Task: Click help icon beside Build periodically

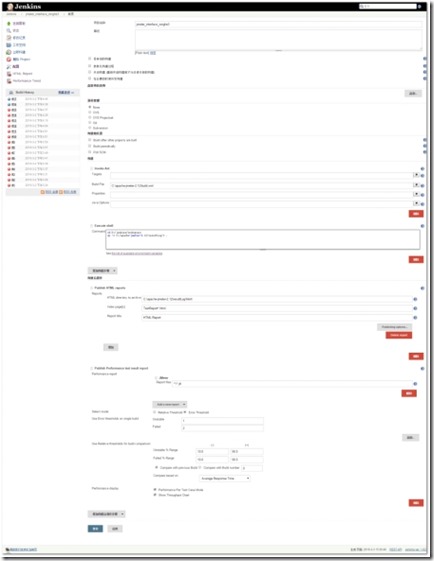Action: click(x=425, y=146)
